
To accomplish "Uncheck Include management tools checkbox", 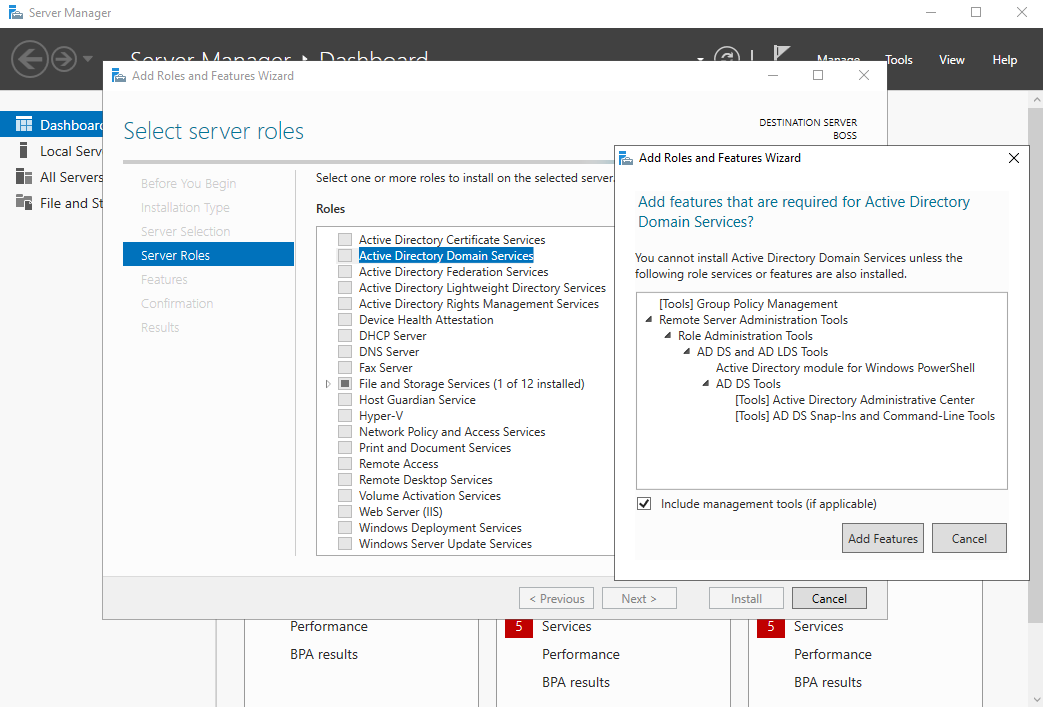I will [x=644, y=504].
